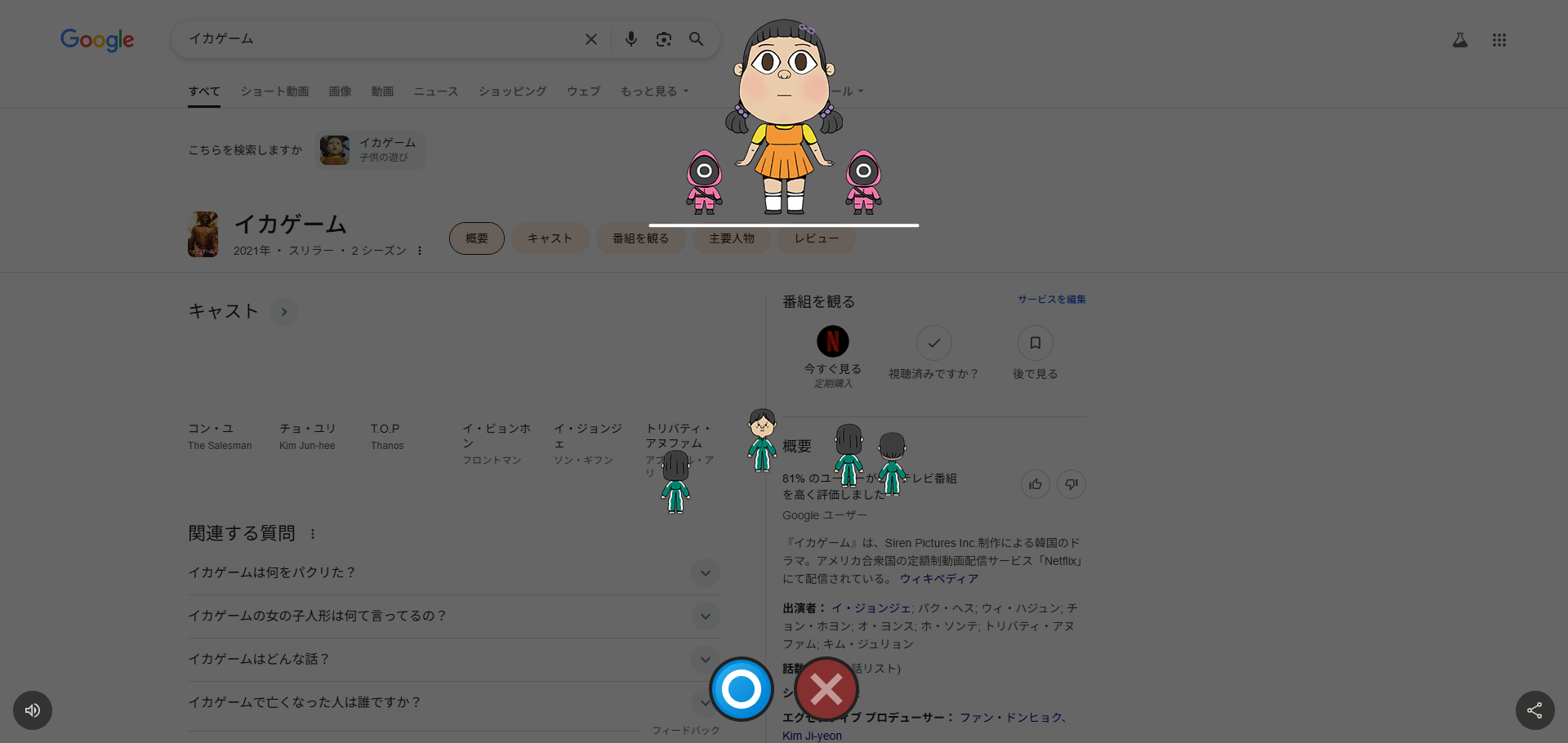Switch to ショッピング tab
The width and height of the screenshot is (1568, 743).
pyautogui.click(x=513, y=91)
